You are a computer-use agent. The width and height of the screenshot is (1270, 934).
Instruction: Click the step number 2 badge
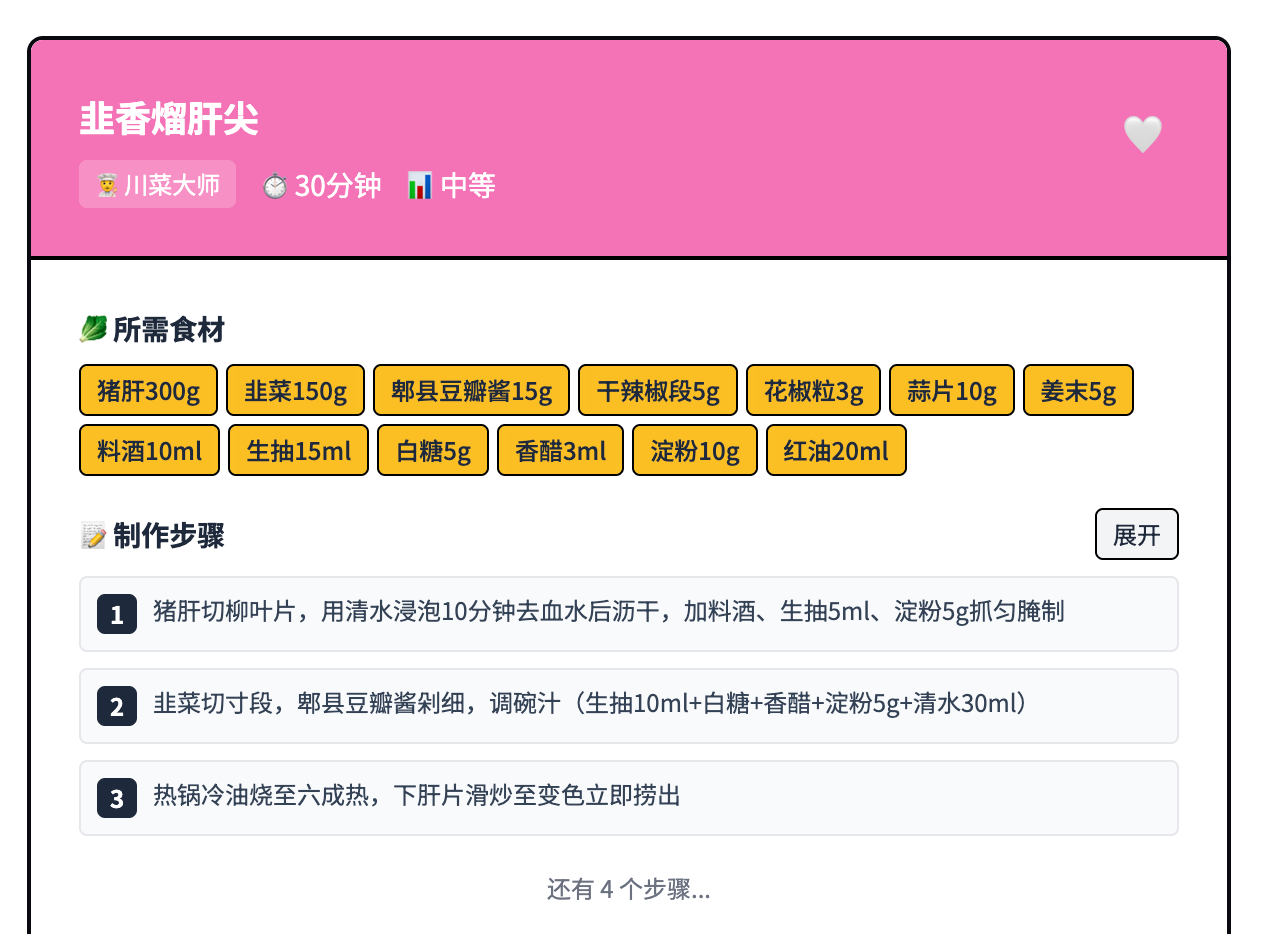pyautogui.click(x=117, y=706)
